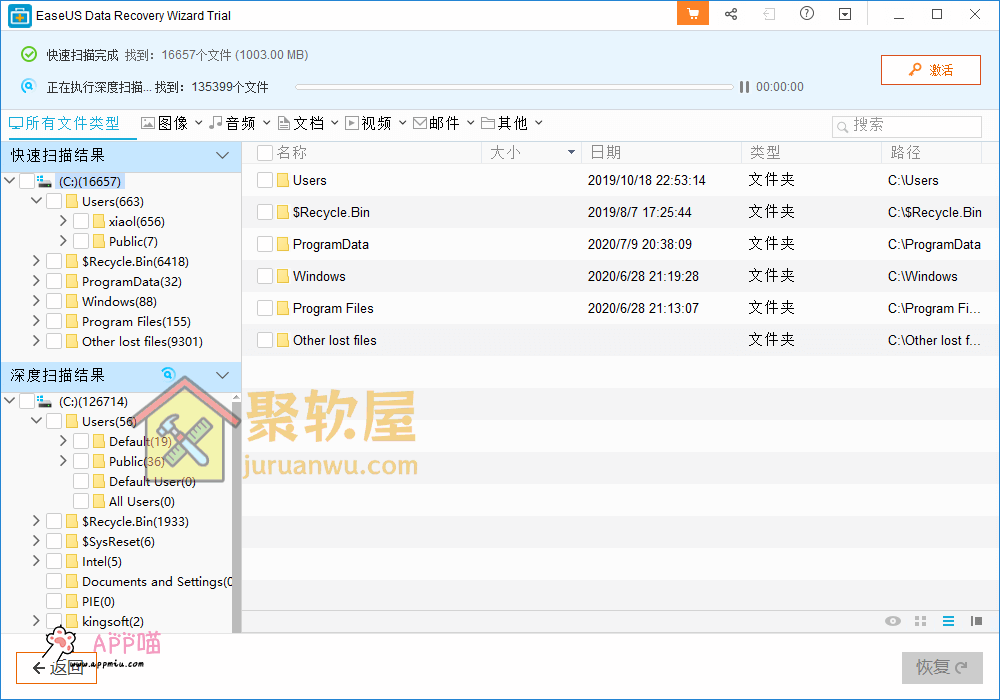Switch to thumbnail grid view

point(920,621)
